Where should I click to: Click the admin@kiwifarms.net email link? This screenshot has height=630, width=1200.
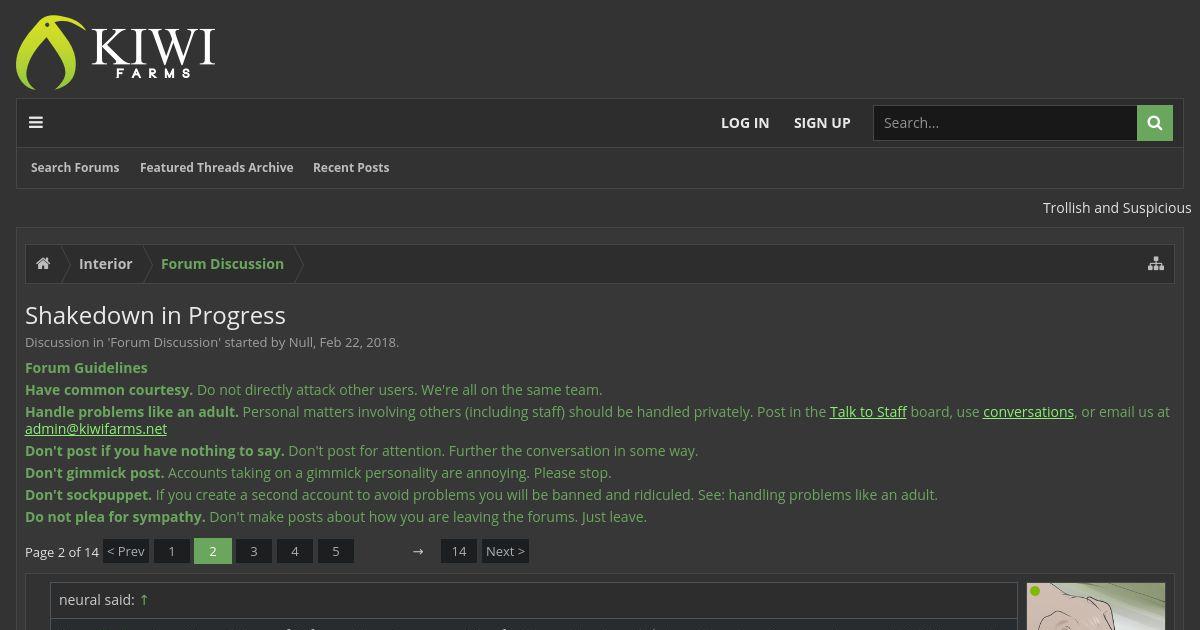click(96, 429)
